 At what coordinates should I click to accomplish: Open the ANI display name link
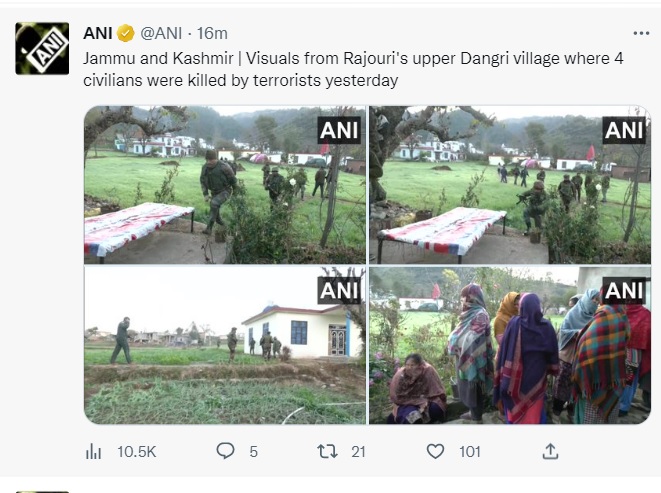click(97, 33)
